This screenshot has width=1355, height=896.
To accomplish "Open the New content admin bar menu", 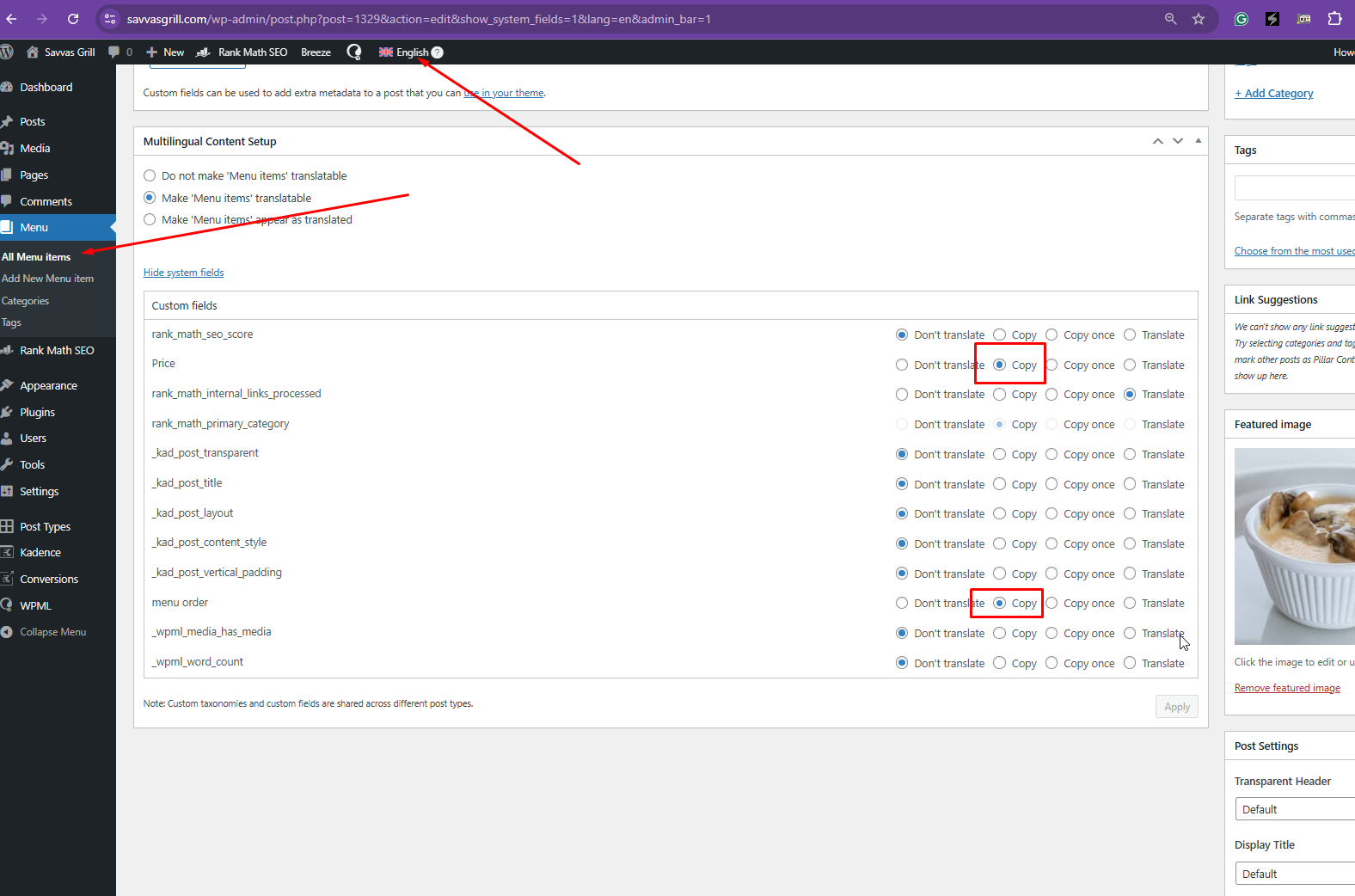I will [x=165, y=52].
